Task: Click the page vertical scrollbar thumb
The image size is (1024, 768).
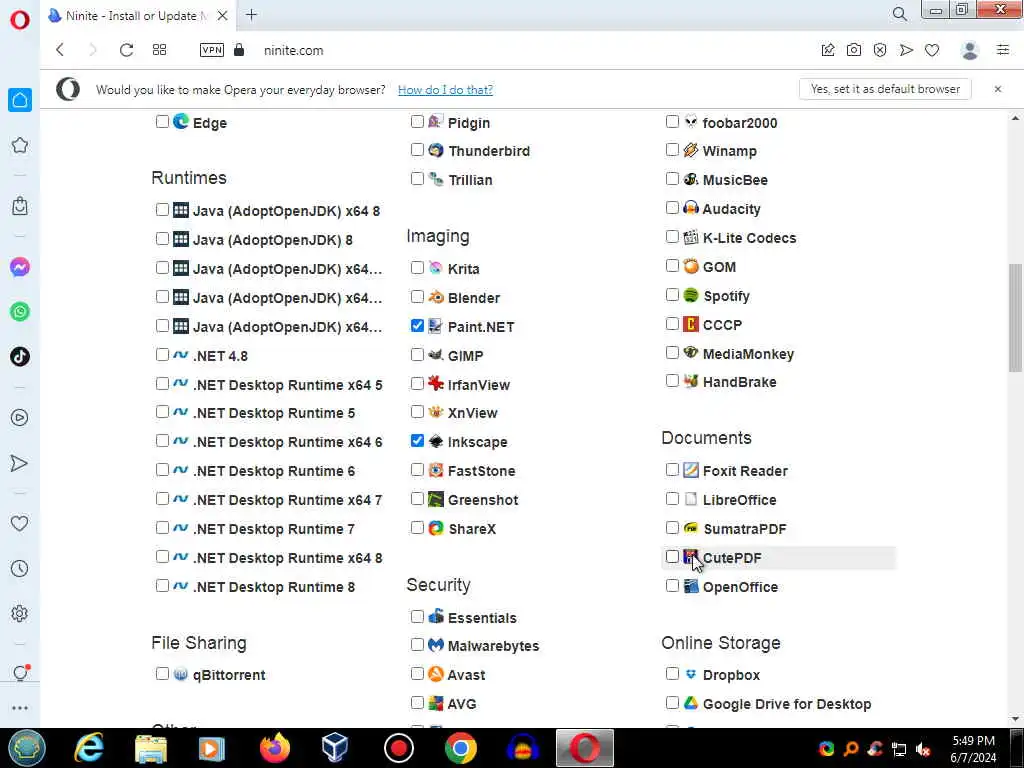Action: 1015,317
